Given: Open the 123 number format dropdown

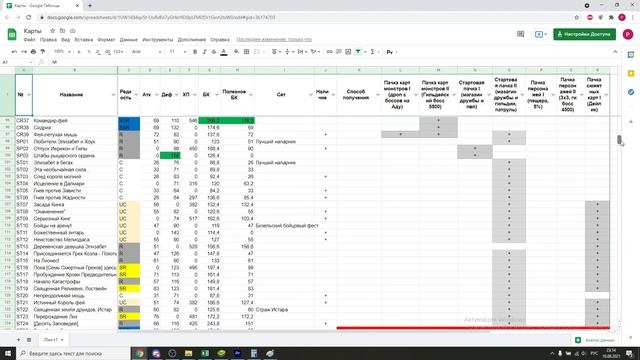Looking at the screenshot, I should [x=119, y=52].
